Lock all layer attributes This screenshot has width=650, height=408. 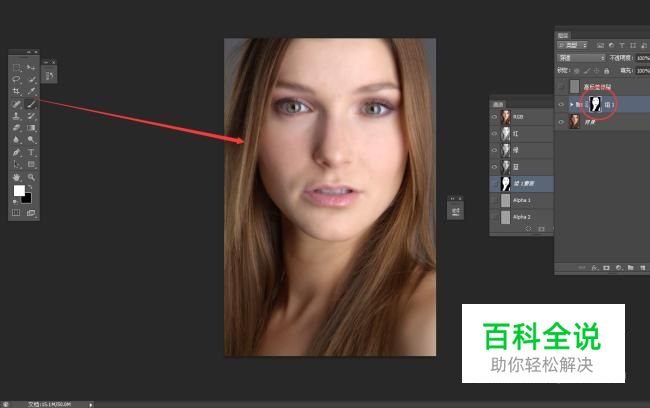[606, 71]
